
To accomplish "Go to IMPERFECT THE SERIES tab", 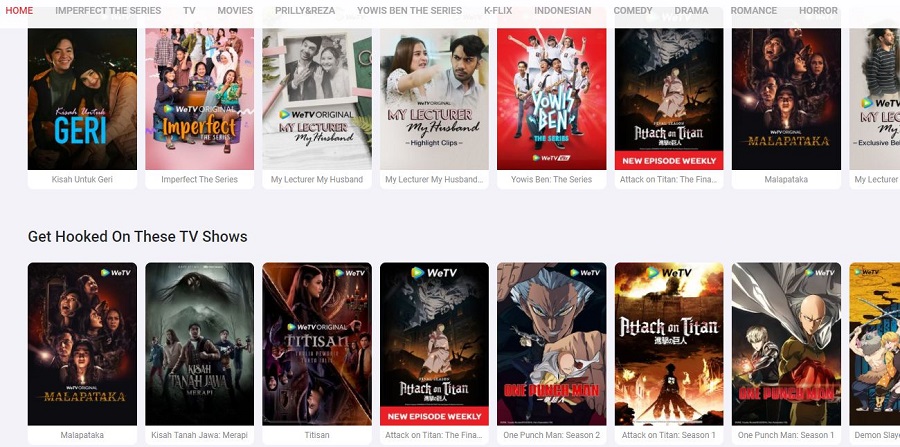I will click(108, 10).
